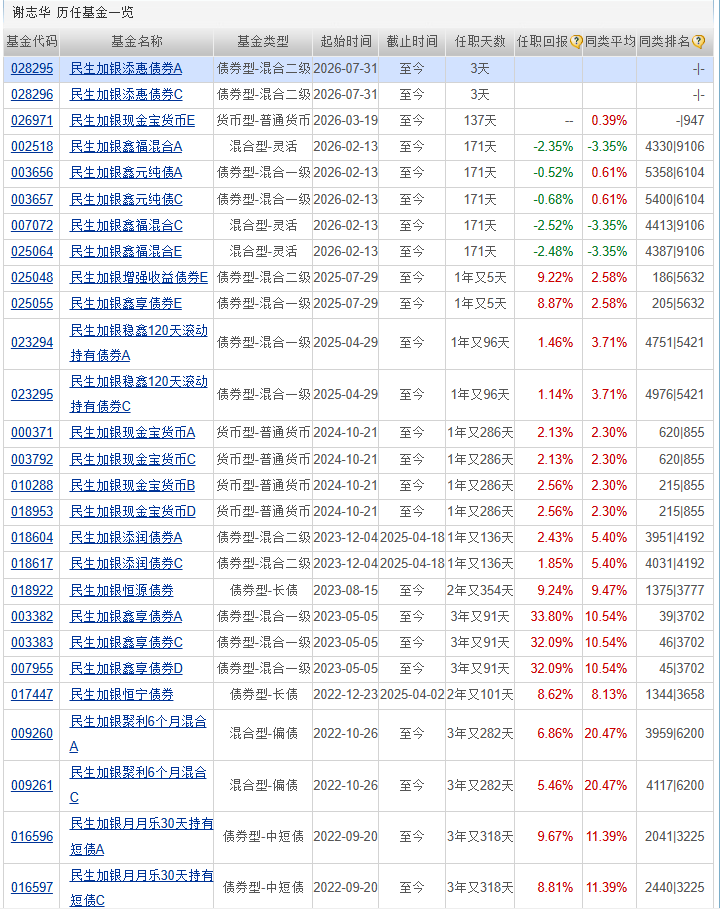Open 民生加银鑫享债券A fund link
Image resolution: width=720 pixels, height=913 pixels.
tap(126, 617)
